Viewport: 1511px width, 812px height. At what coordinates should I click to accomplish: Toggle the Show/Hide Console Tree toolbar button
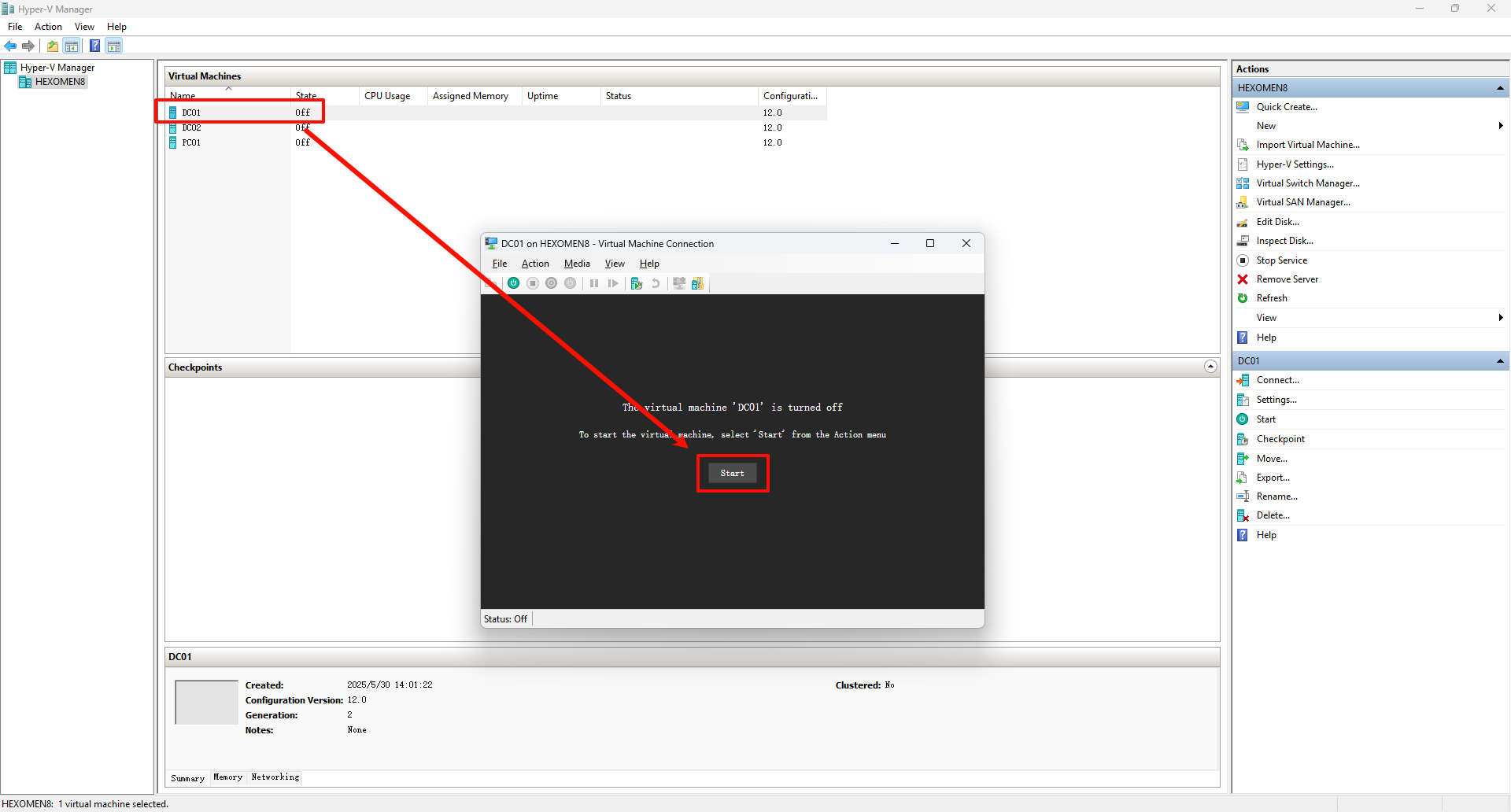coord(72,46)
